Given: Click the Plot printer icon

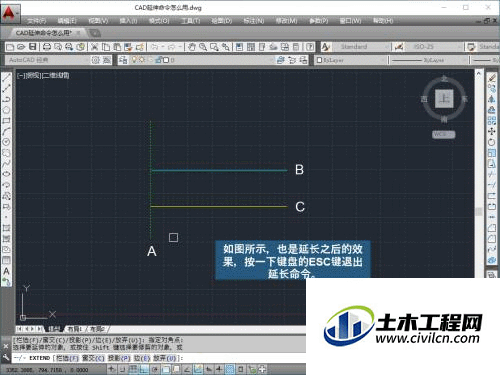Looking at the screenshot, I should click(x=47, y=47).
